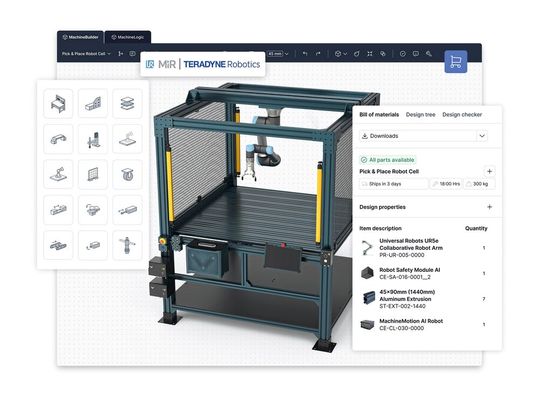Screen dimensions: 539x403
Task: Click the 18:00 Hrs assembly time chip
Action: click(446, 184)
